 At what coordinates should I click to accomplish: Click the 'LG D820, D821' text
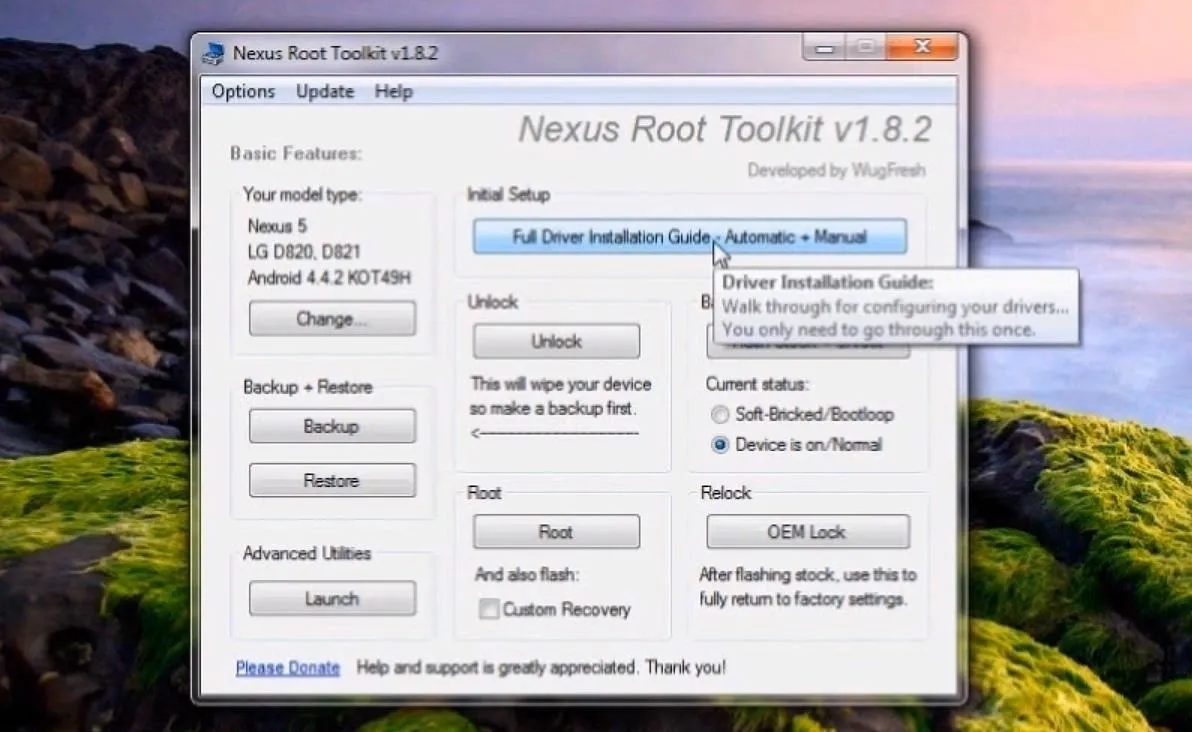(303, 252)
